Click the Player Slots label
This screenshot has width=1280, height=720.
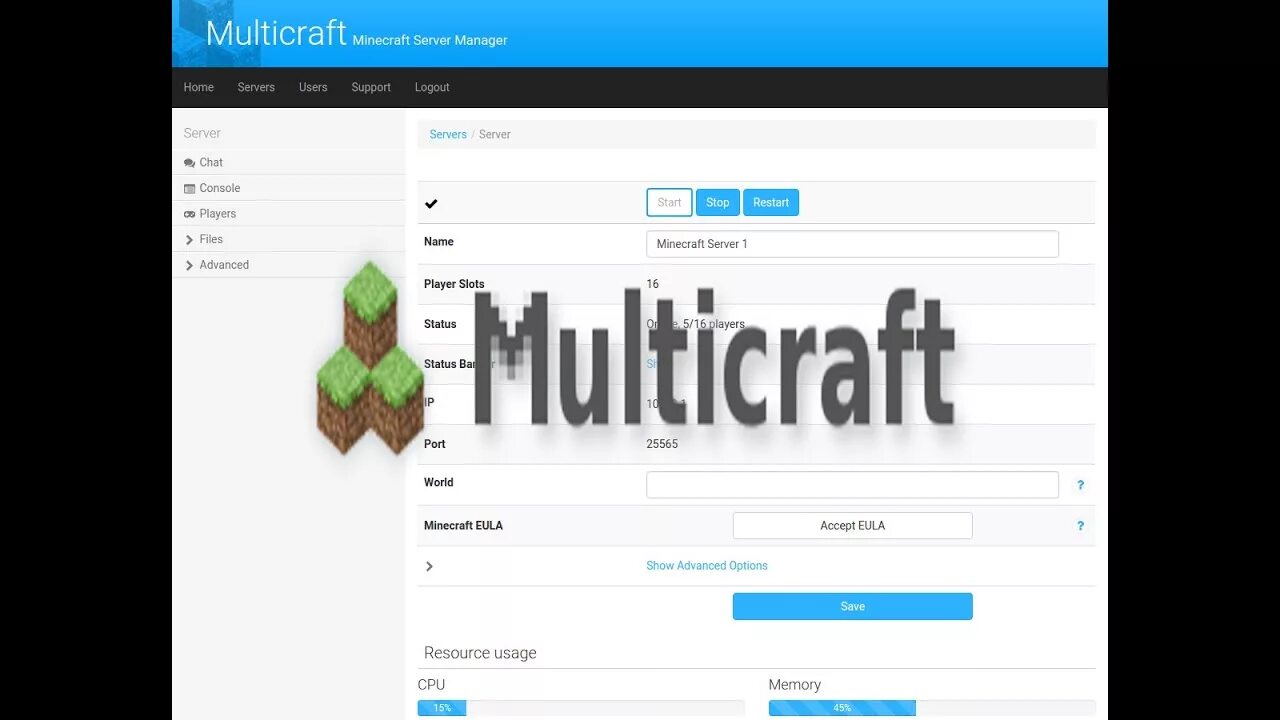[454, 284]
